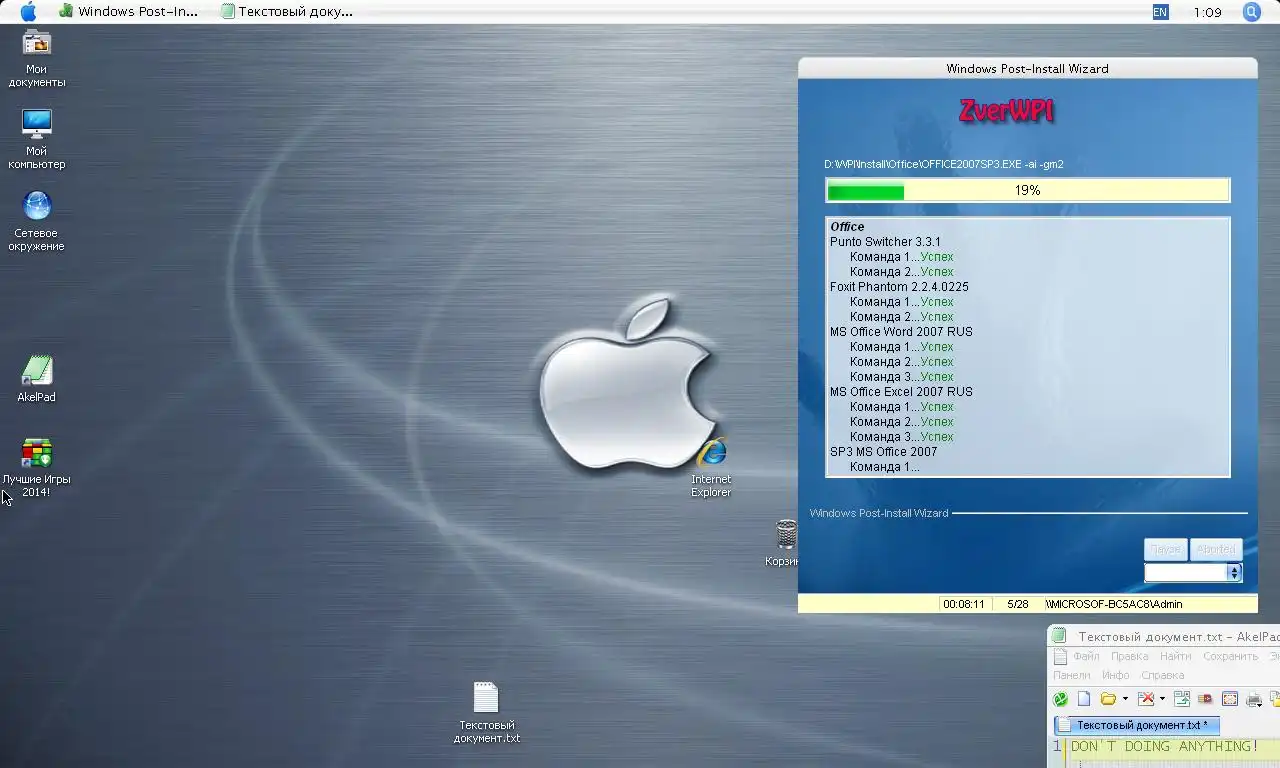Click the clock showing 1:09
The image size is (1280, 768).
coord(1207,12)
